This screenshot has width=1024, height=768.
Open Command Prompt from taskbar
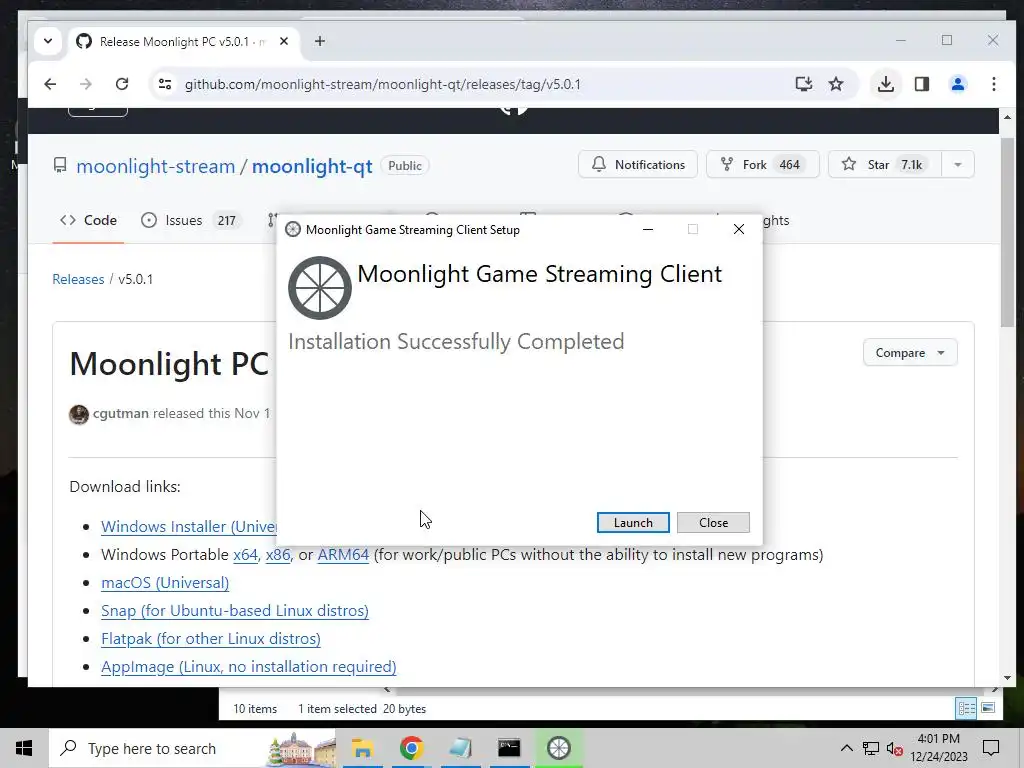click(509, 748)
